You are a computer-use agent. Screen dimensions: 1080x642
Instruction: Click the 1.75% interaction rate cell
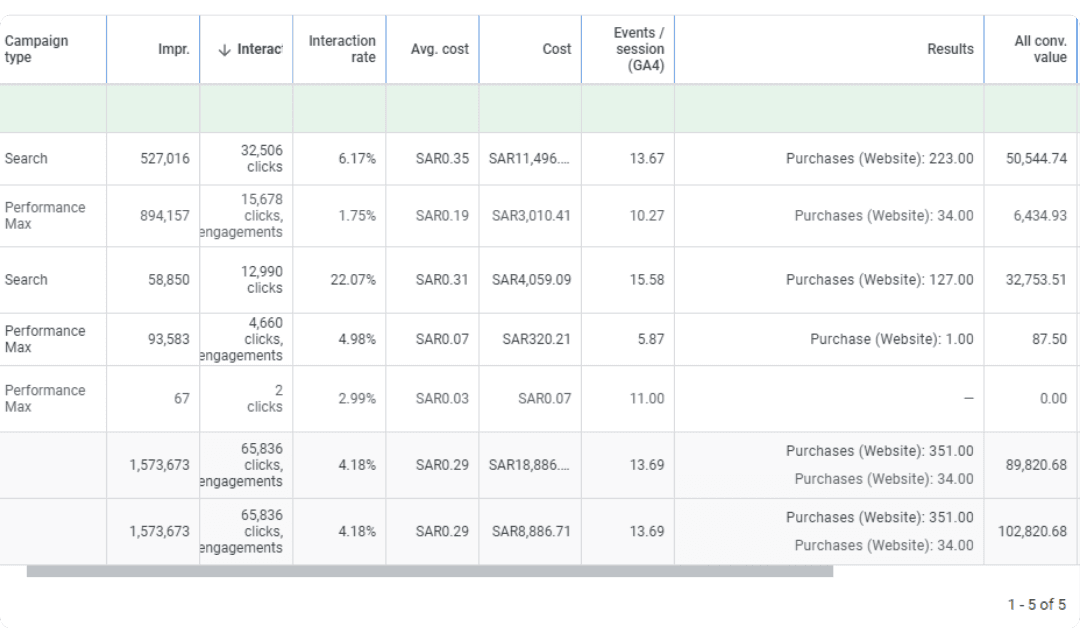(x=357, y=216)
